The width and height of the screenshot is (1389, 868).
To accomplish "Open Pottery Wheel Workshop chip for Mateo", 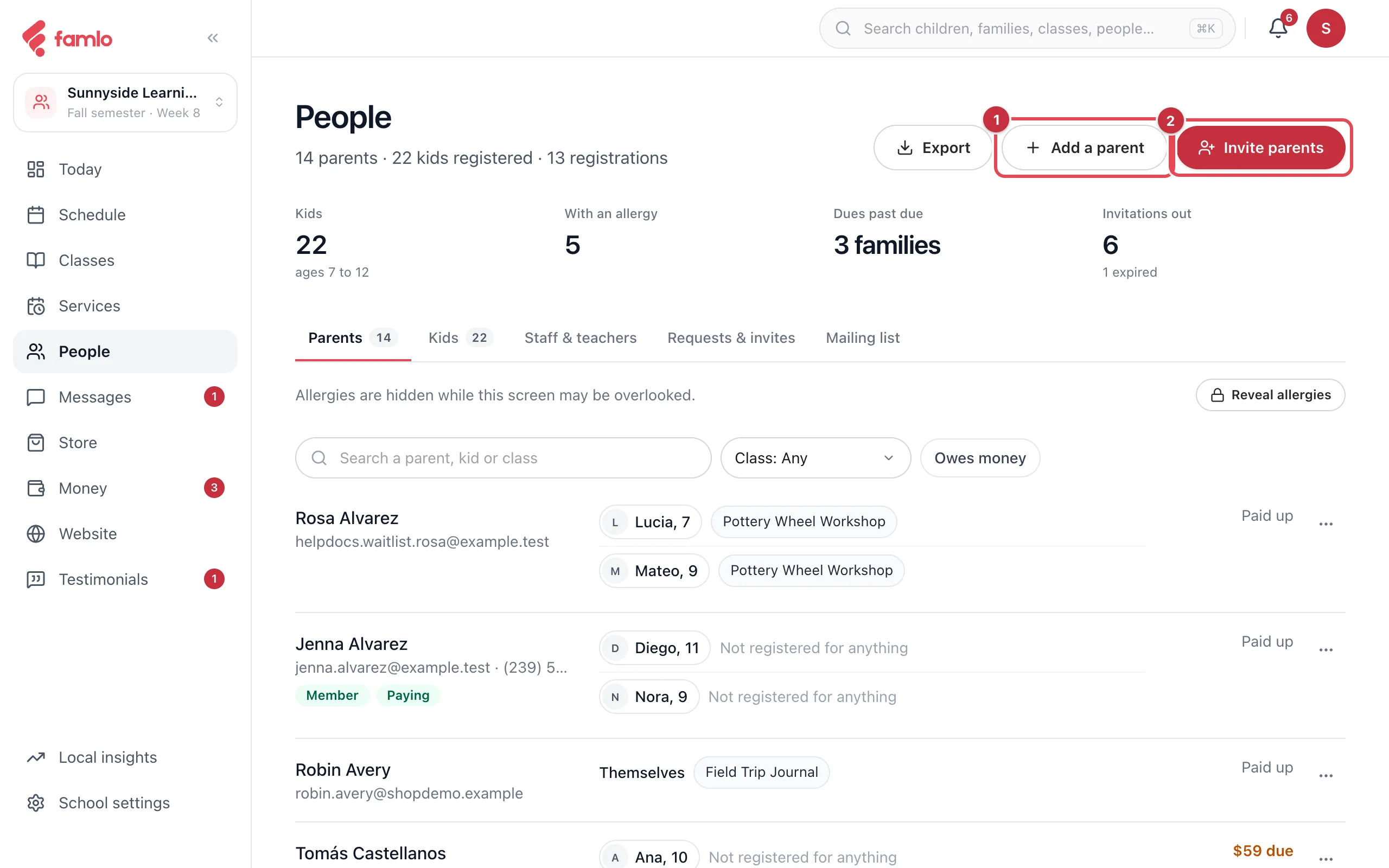I will point(811,570).
